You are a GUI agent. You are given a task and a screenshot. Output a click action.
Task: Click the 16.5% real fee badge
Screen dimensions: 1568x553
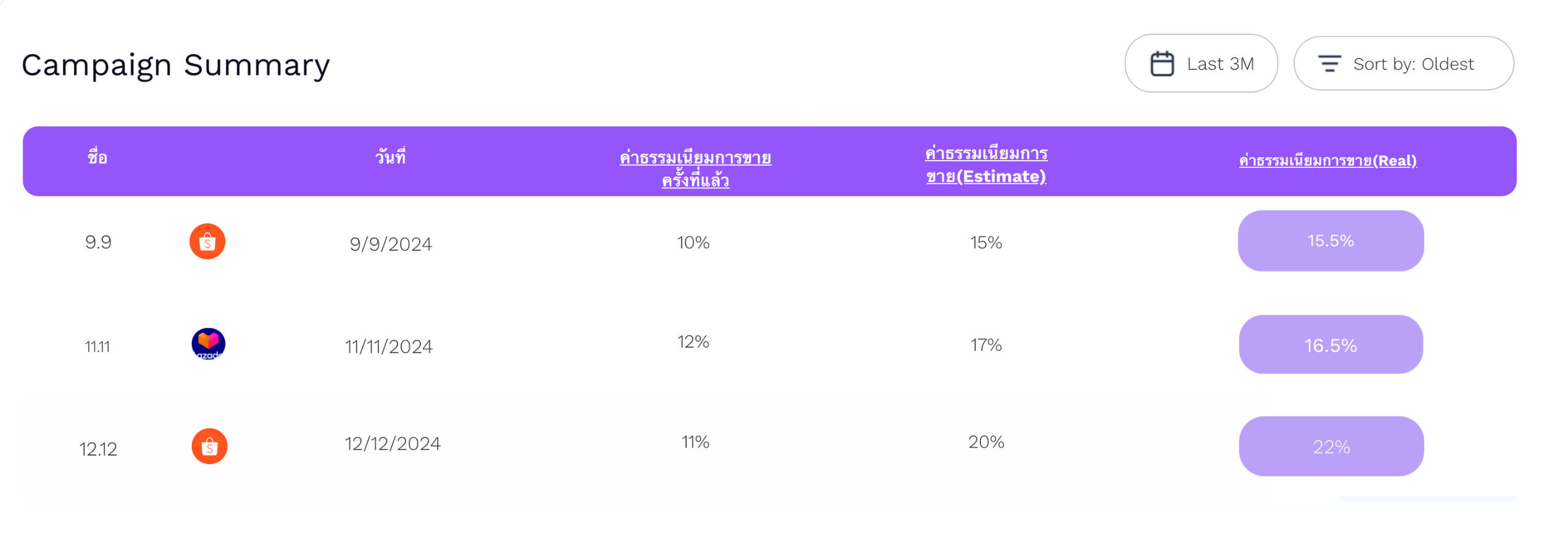(x=1330, y=345)
